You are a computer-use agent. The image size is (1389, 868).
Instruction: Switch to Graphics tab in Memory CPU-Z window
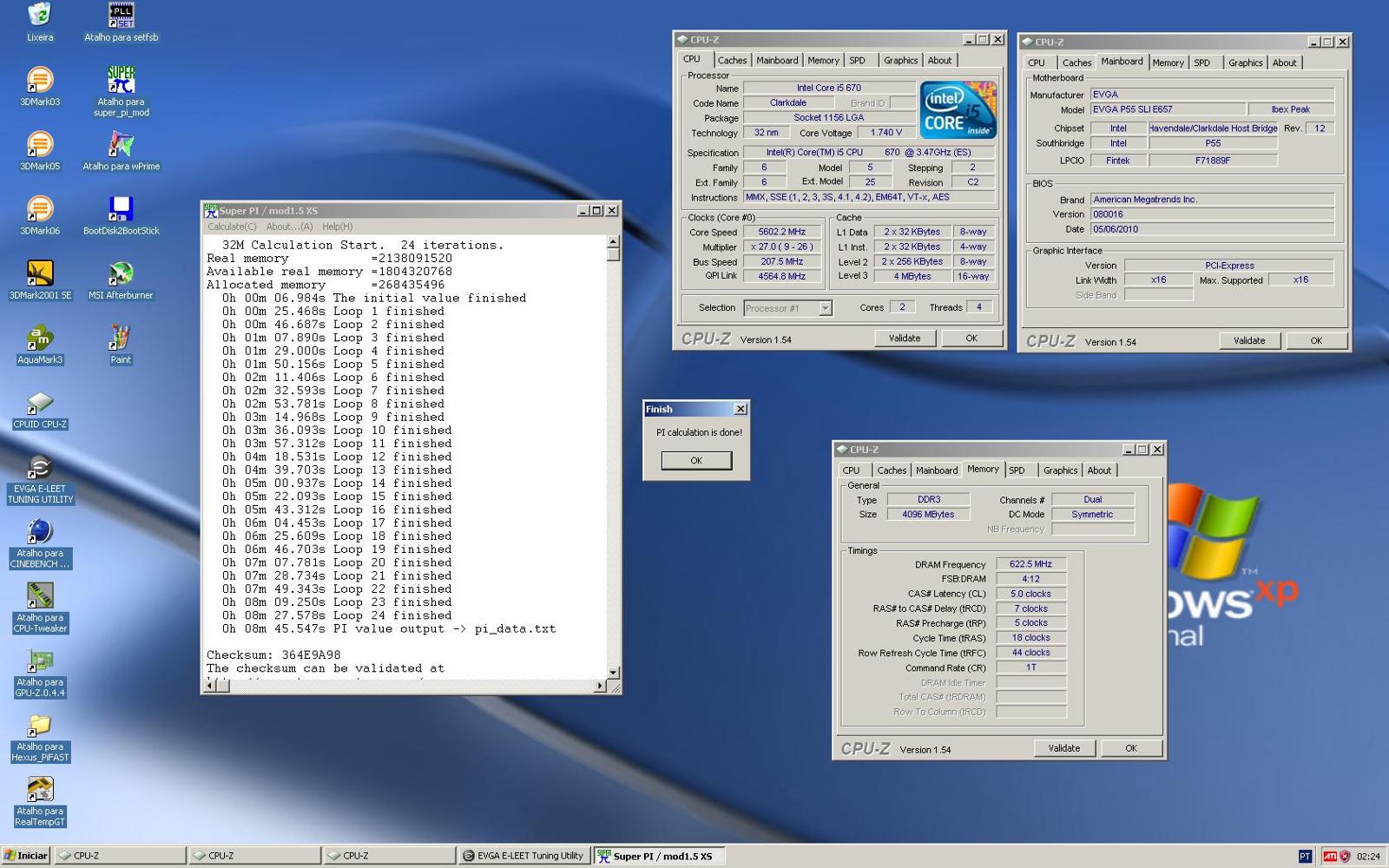pos(1060,470)
